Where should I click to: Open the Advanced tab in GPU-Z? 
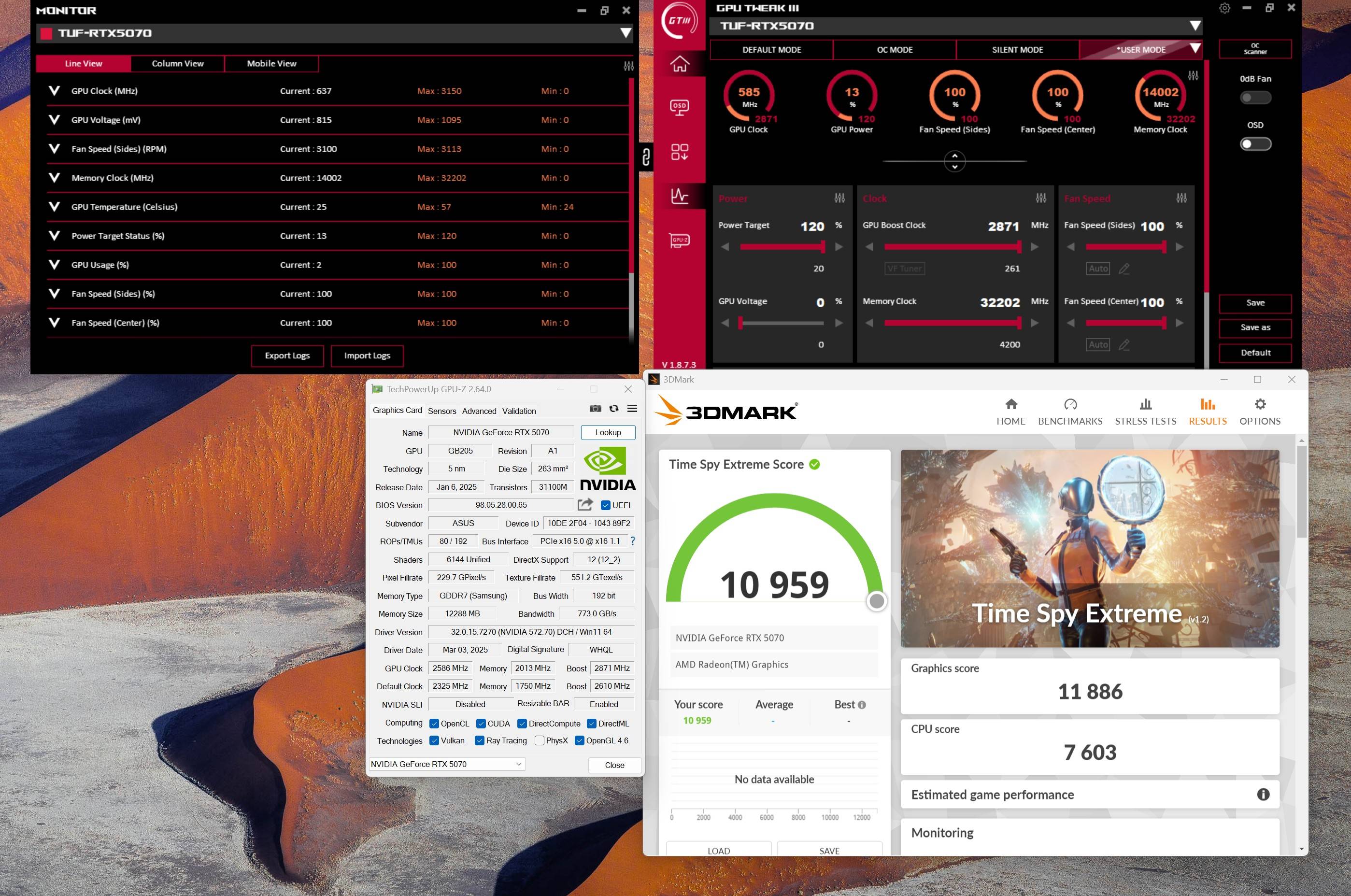click(479, 411)
